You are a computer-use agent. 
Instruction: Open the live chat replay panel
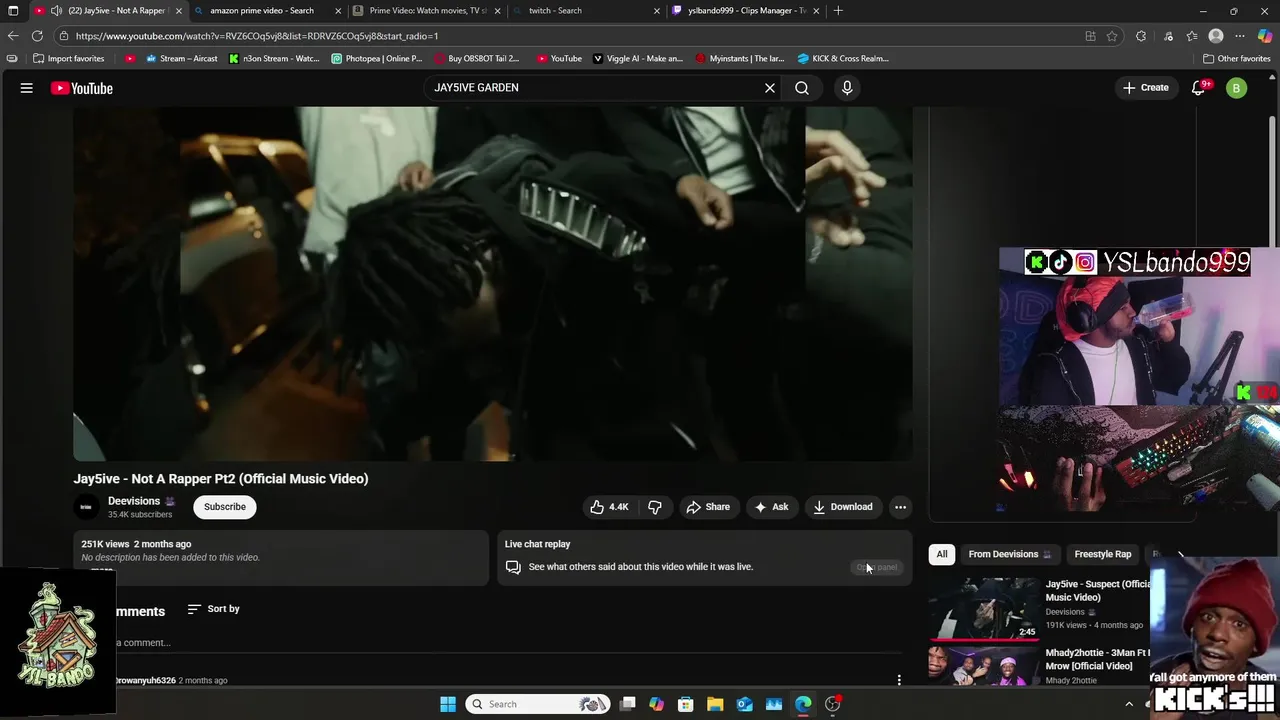tap(877, 567)
